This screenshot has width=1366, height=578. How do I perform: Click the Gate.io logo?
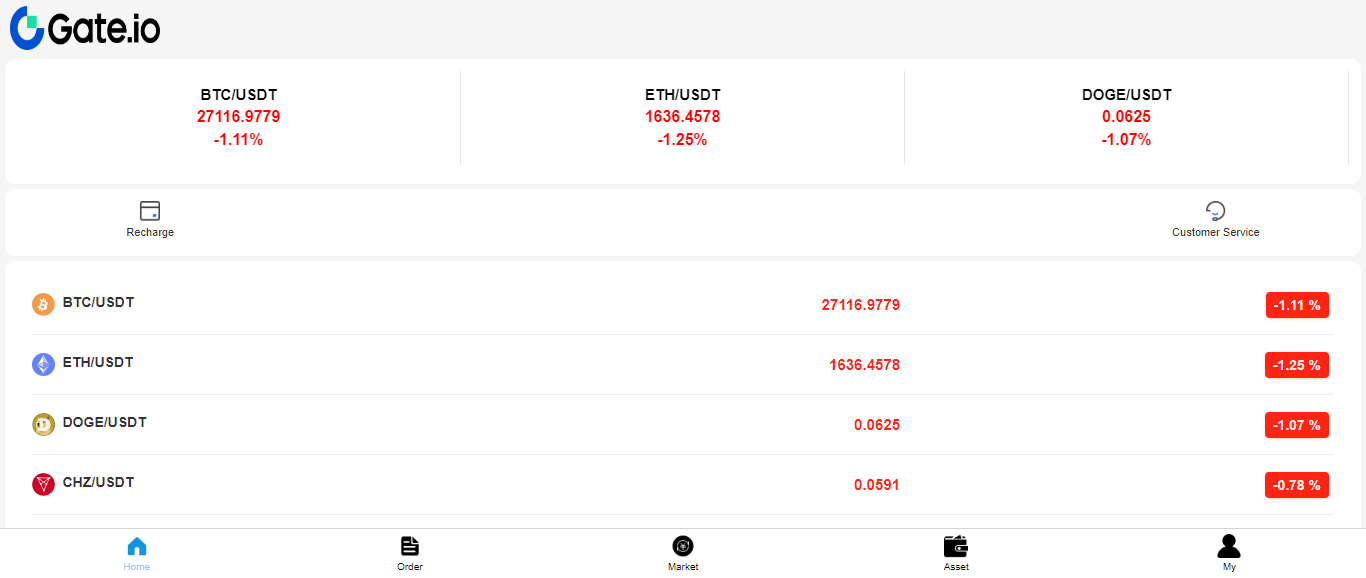[85, 28]
